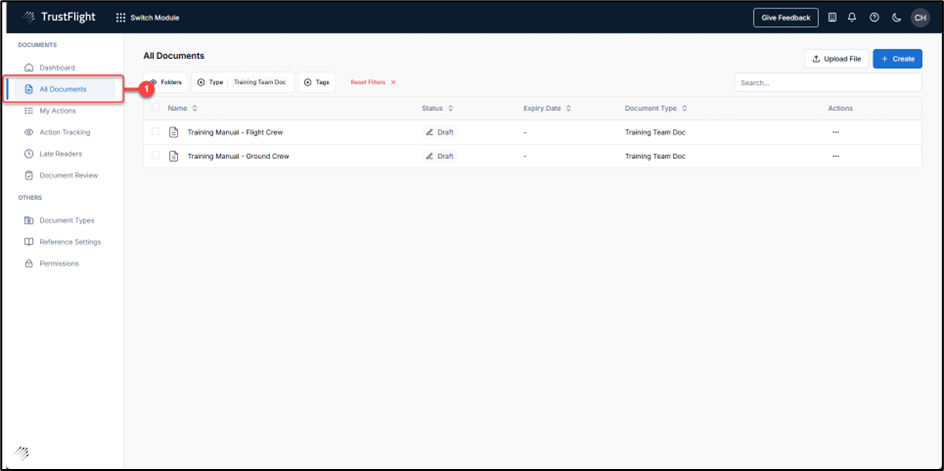Toggle dark mode with the moon icon
This screenshot has height=471, width=944.
point(896,17)
